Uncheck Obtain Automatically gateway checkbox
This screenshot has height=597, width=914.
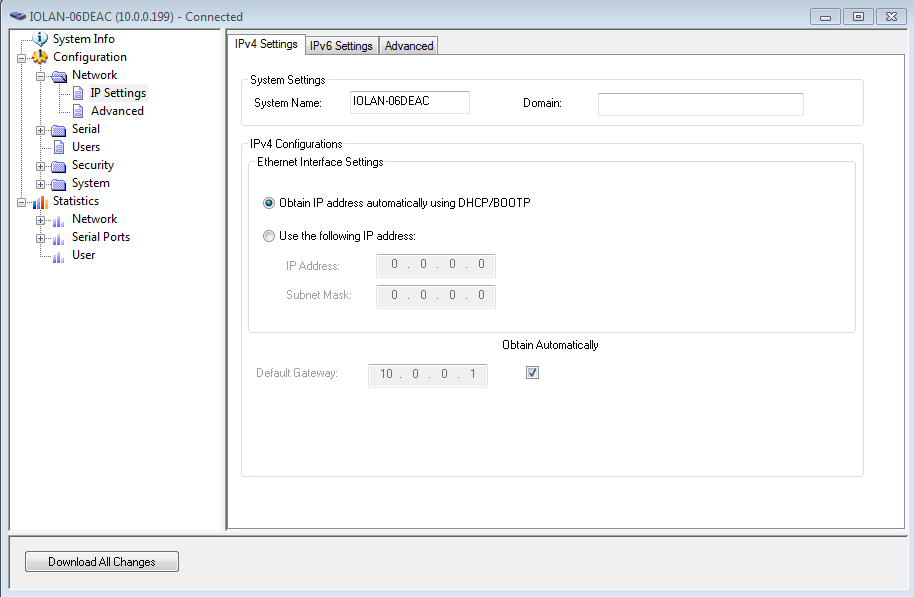pyautogui.click(x=532, y=373)
